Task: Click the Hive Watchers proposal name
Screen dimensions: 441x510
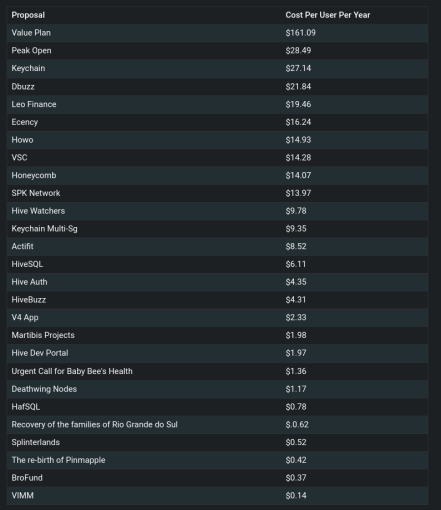Action: 38,211
